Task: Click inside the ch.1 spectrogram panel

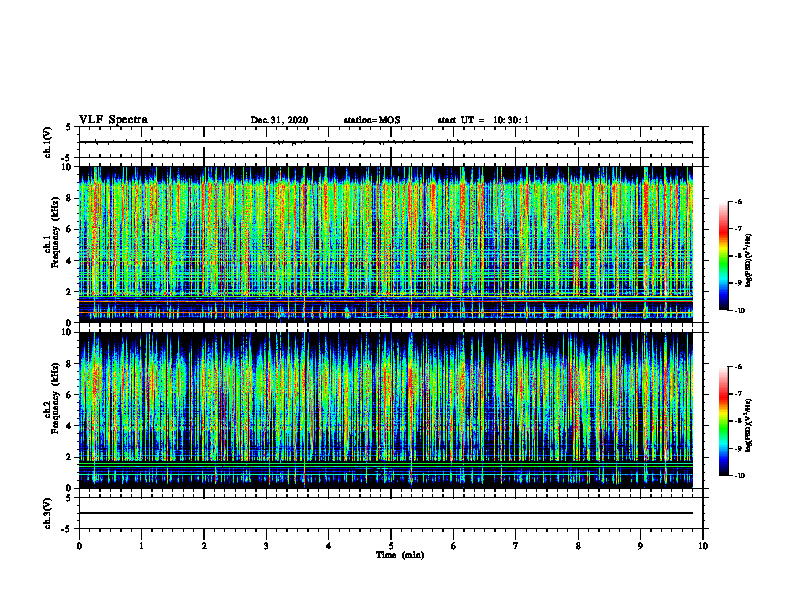Action: tap(385, 244)
